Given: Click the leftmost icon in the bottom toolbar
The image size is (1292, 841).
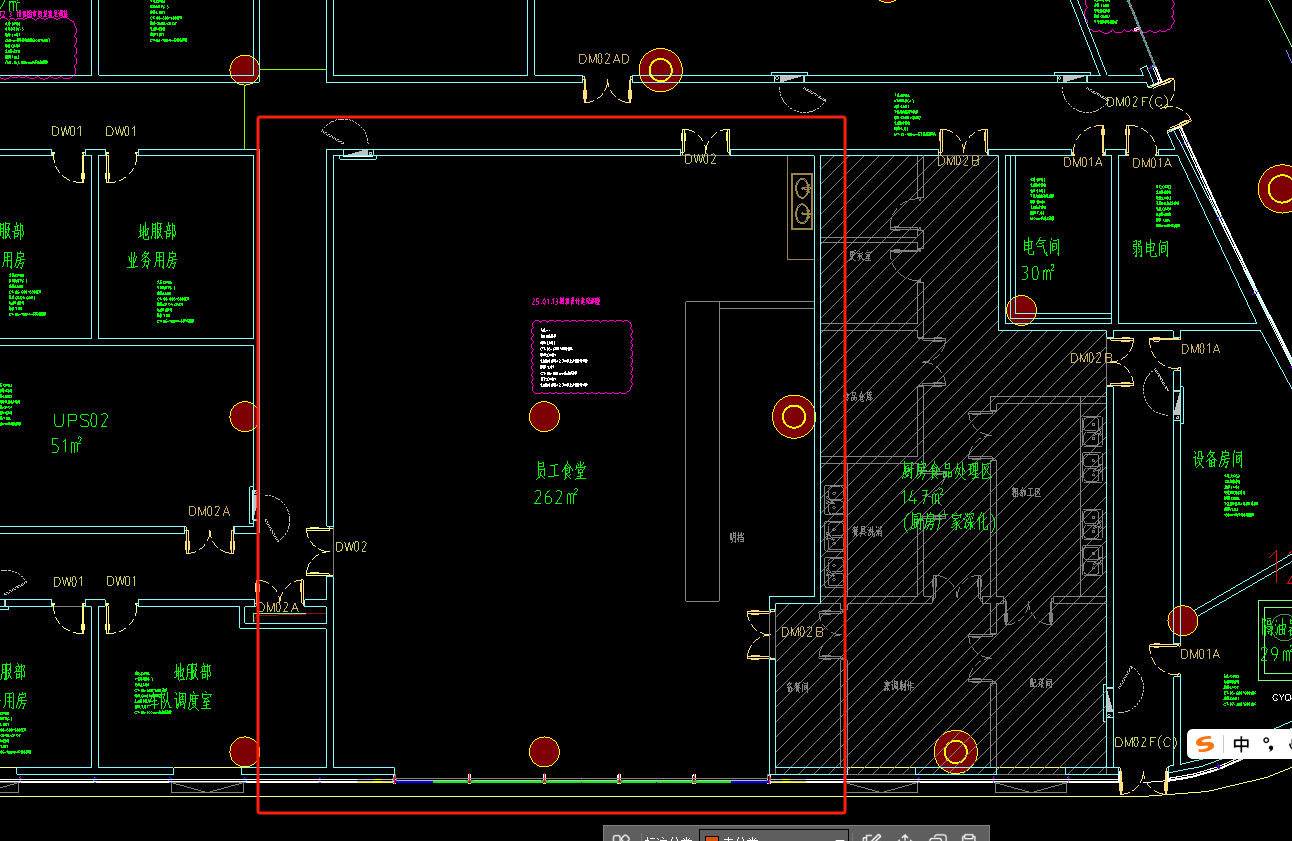Looking at the screenshot, I should click(621, 838).
